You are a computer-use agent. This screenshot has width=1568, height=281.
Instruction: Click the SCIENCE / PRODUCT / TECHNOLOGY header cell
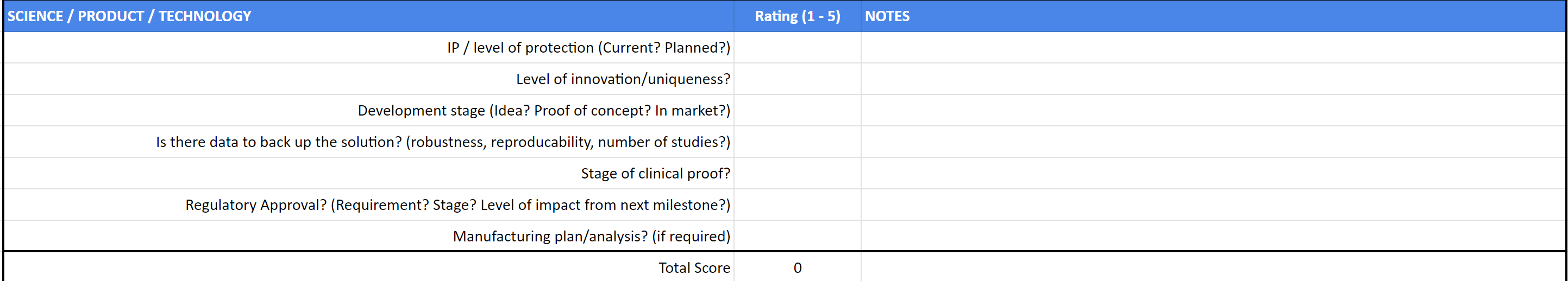click(368, 16)
